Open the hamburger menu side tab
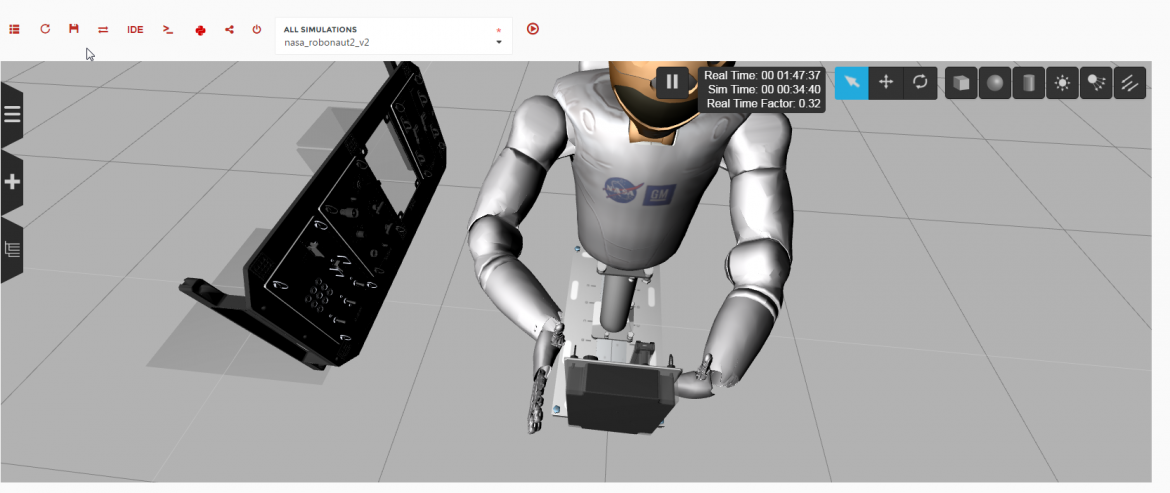Viewport: 1170px width, 493px height. [12, 114]
